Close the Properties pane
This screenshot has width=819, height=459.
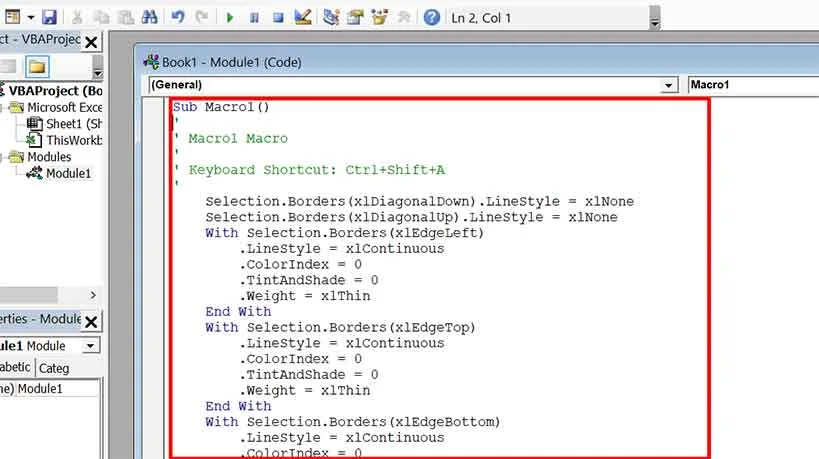pyautogui.click(x=91, y=322)
